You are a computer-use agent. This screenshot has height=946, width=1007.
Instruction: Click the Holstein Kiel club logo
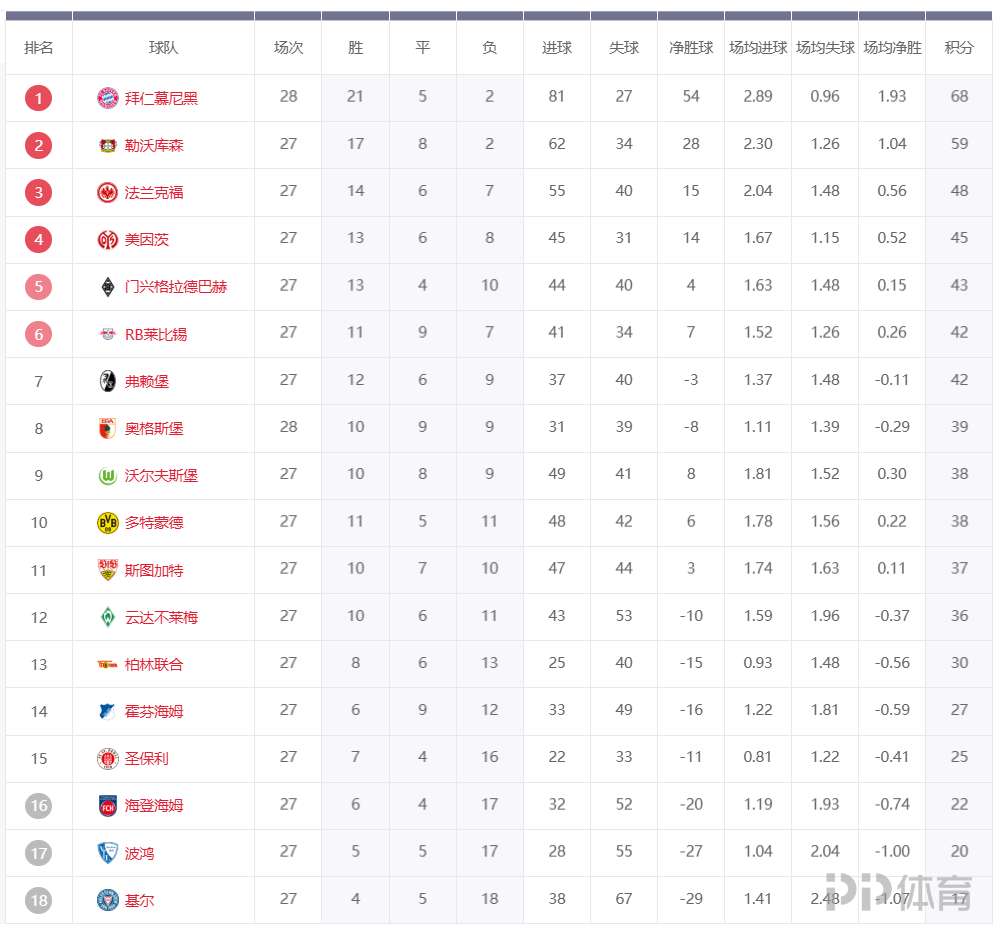(107, 900)
